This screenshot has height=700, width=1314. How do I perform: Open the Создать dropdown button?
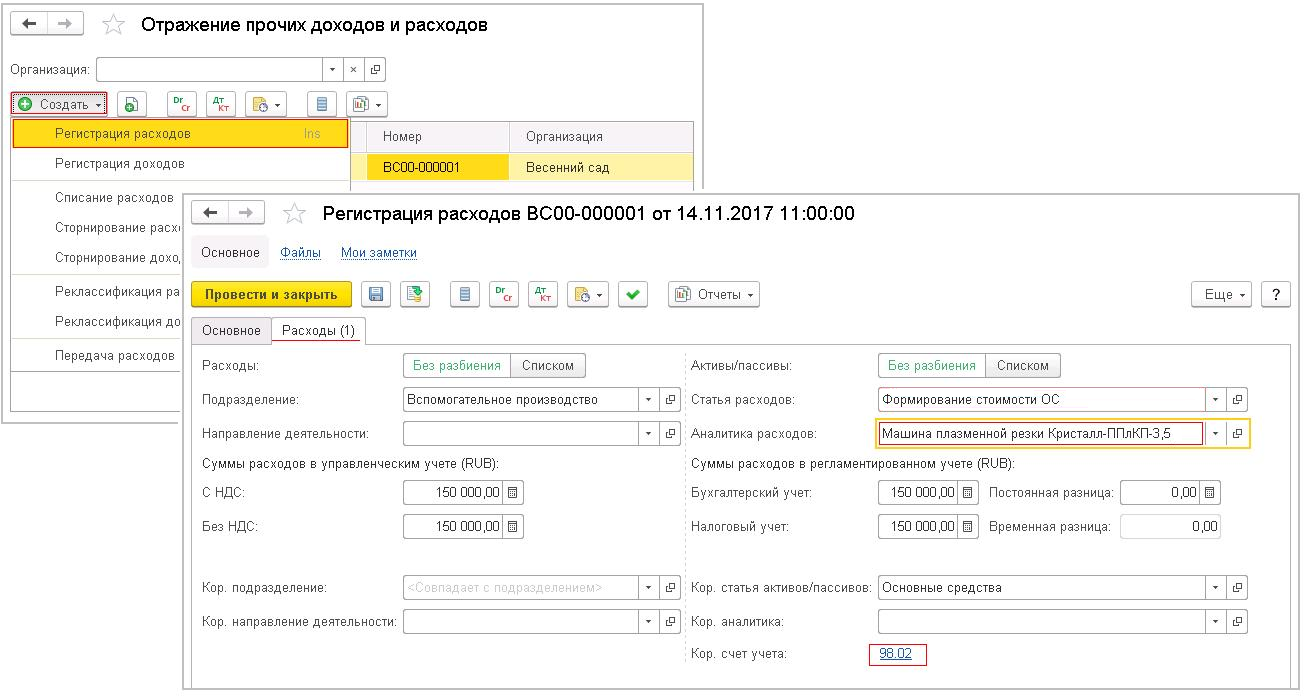coord(59,104)
